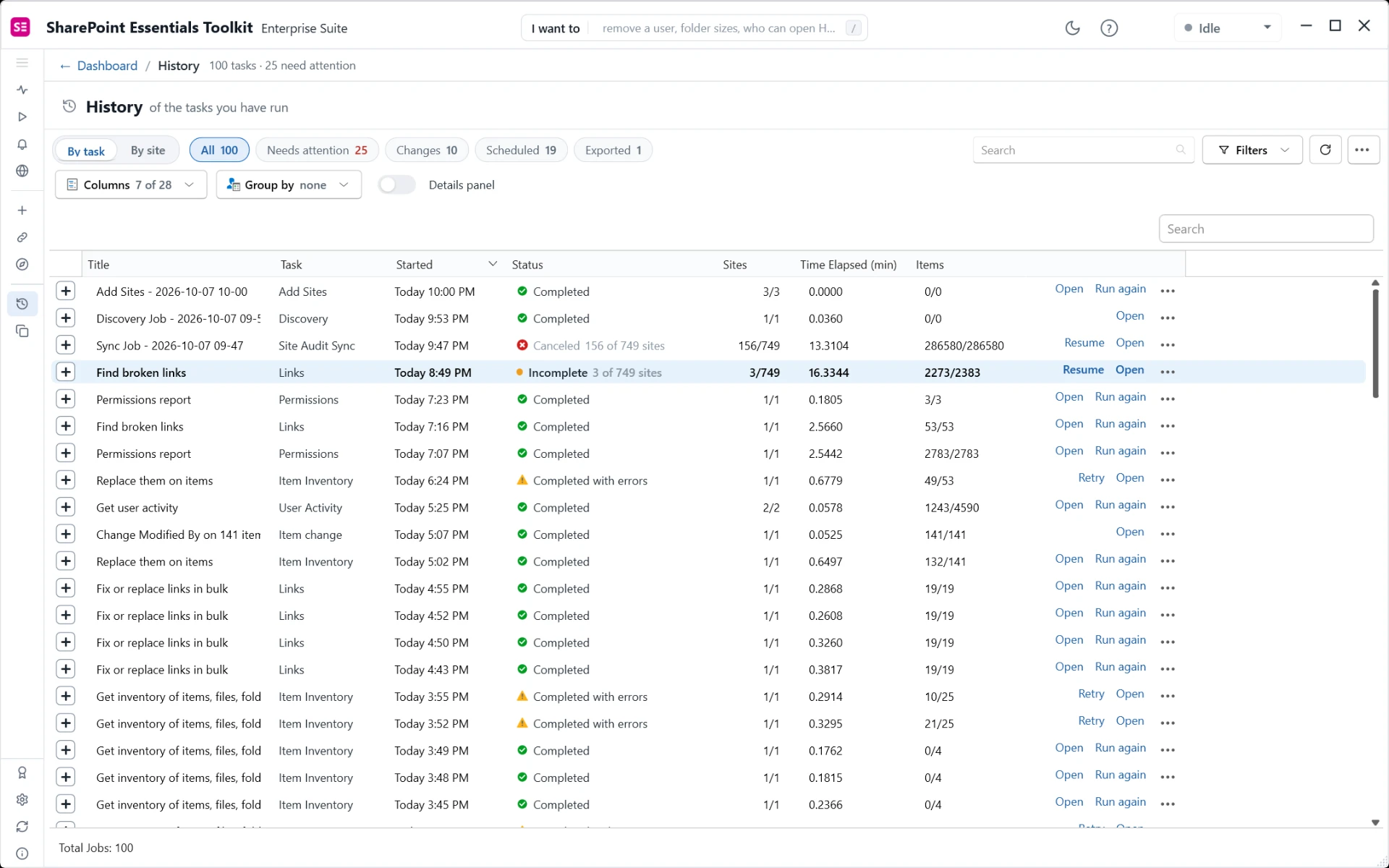1389x868 pixels.
Task: Open notifications bell icon in sidebar
Action: pos(22,144)
